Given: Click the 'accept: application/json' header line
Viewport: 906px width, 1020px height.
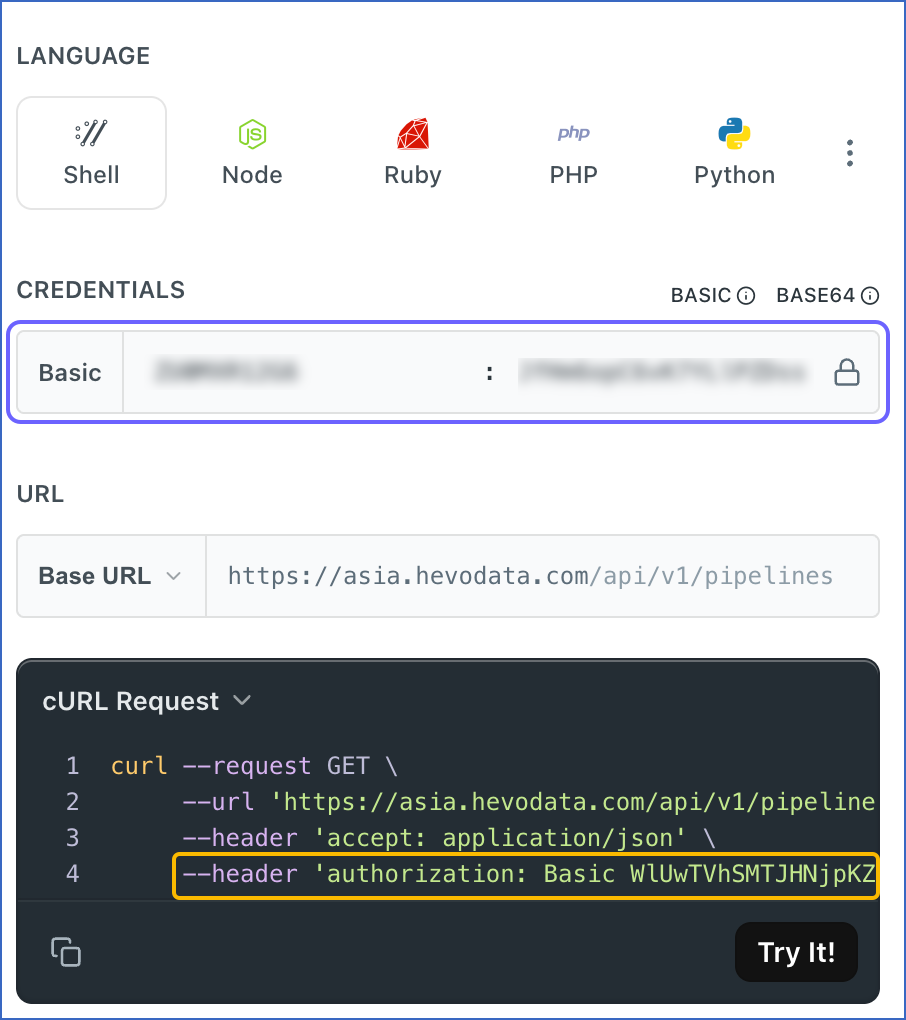Looking at the screenshot, I should tap(449, 838).
